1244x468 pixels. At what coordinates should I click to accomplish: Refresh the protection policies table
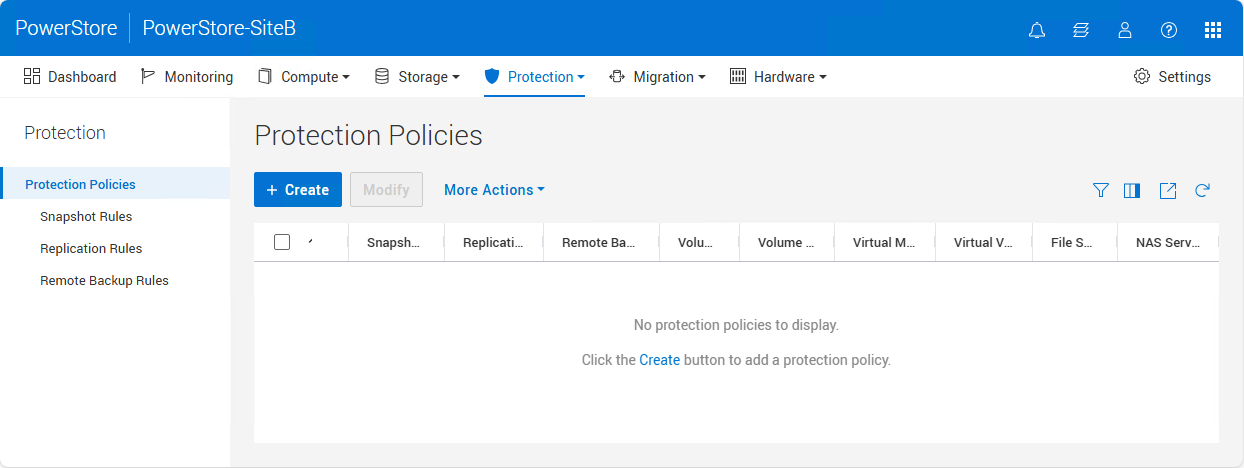[x=1203, y=190]
